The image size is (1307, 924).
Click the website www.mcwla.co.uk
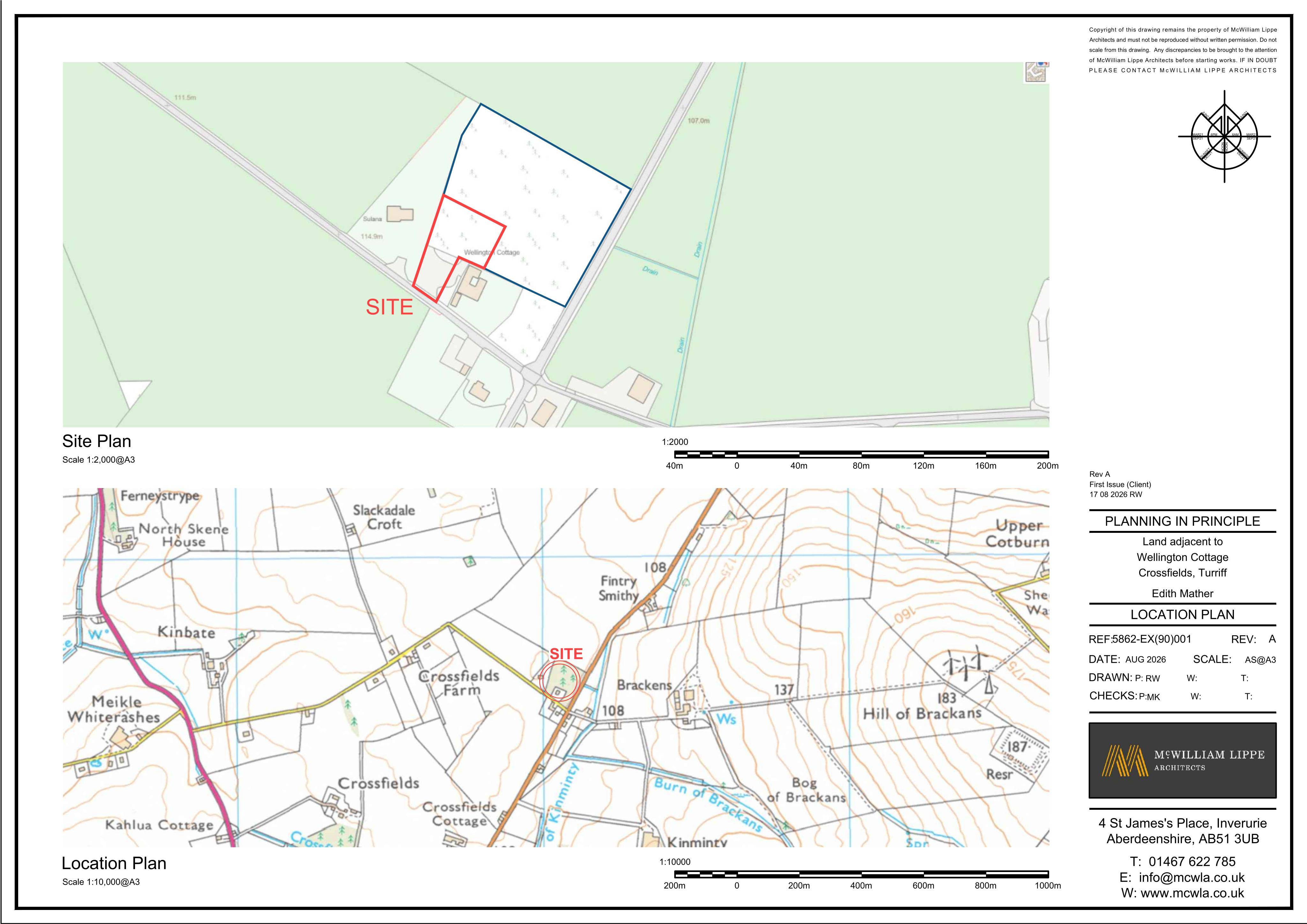tap(1192, 893)
